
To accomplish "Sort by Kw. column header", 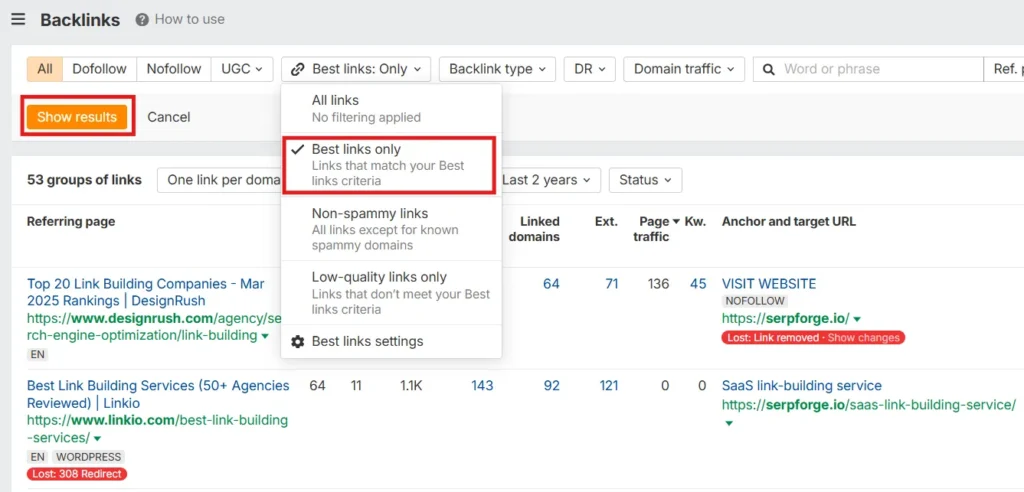I will click(x=696, y=221).
